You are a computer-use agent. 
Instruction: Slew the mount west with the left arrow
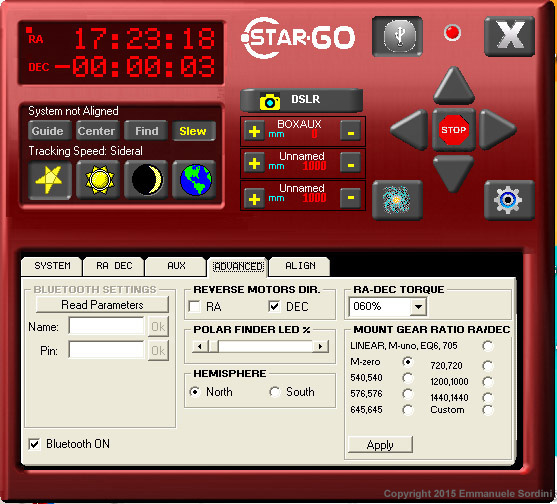409,130
